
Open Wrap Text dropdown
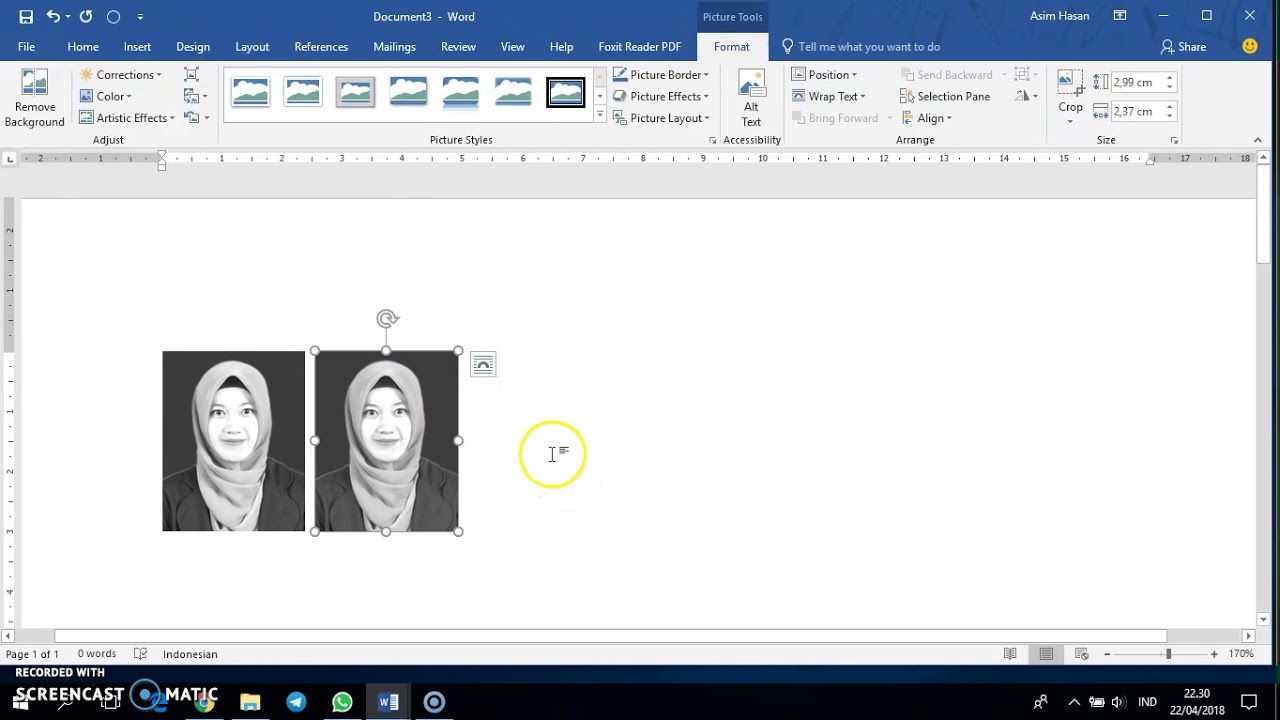[829, 96]
